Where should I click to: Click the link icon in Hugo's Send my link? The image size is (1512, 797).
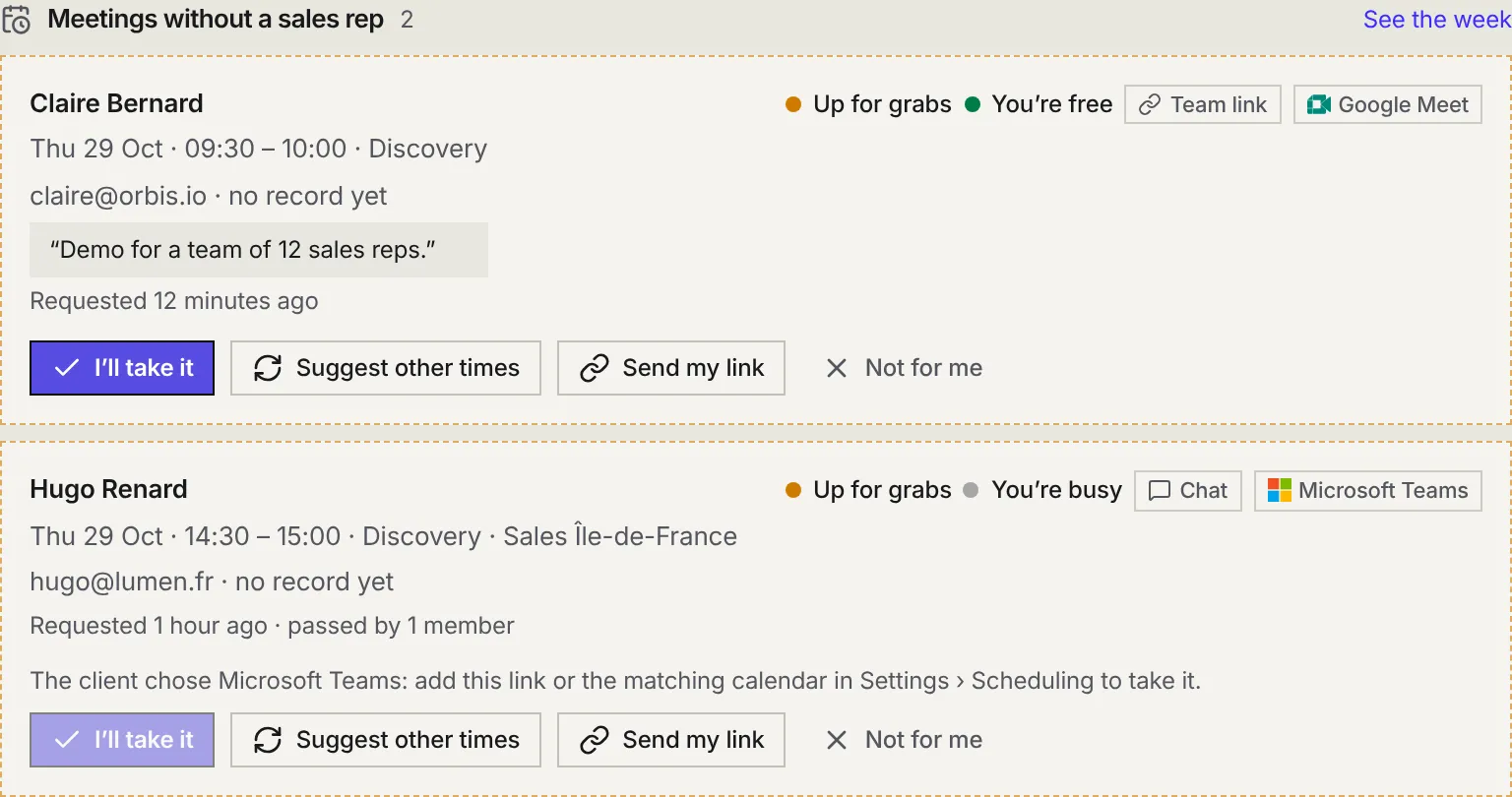(595, 740)
